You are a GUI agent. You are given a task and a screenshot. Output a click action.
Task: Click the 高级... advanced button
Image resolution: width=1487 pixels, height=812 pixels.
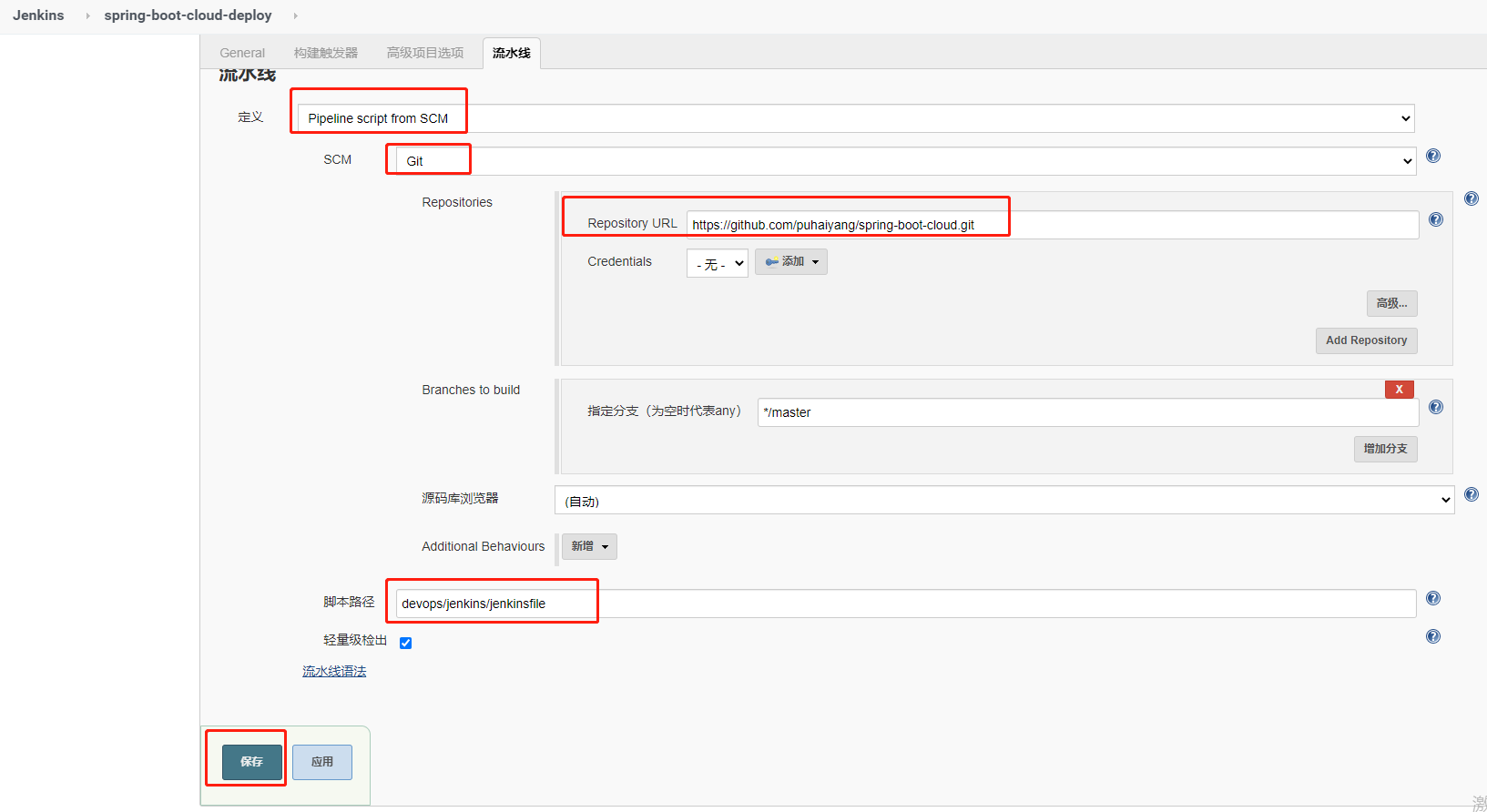(1392, 303)
